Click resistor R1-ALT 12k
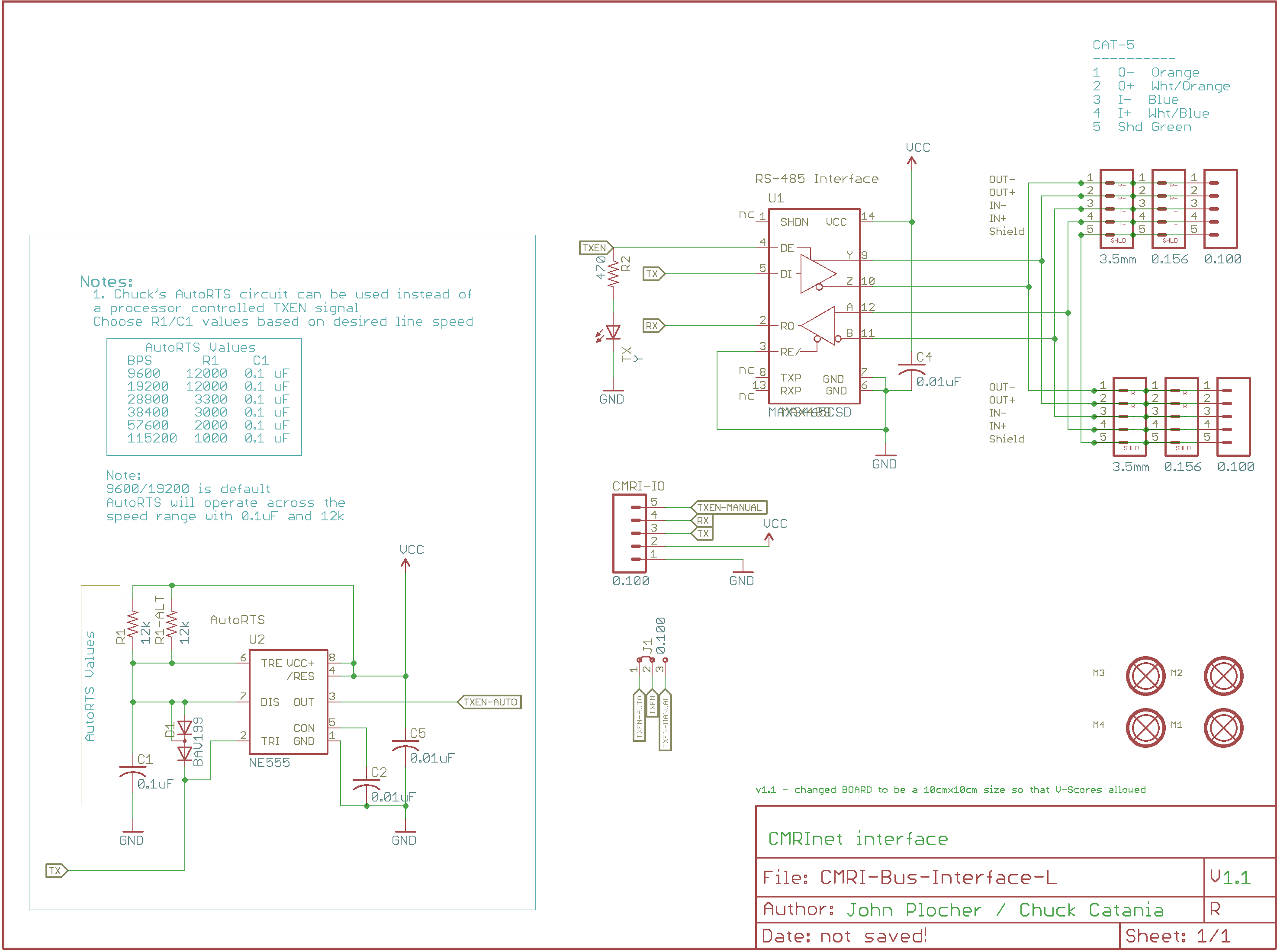 coord(172,625)
